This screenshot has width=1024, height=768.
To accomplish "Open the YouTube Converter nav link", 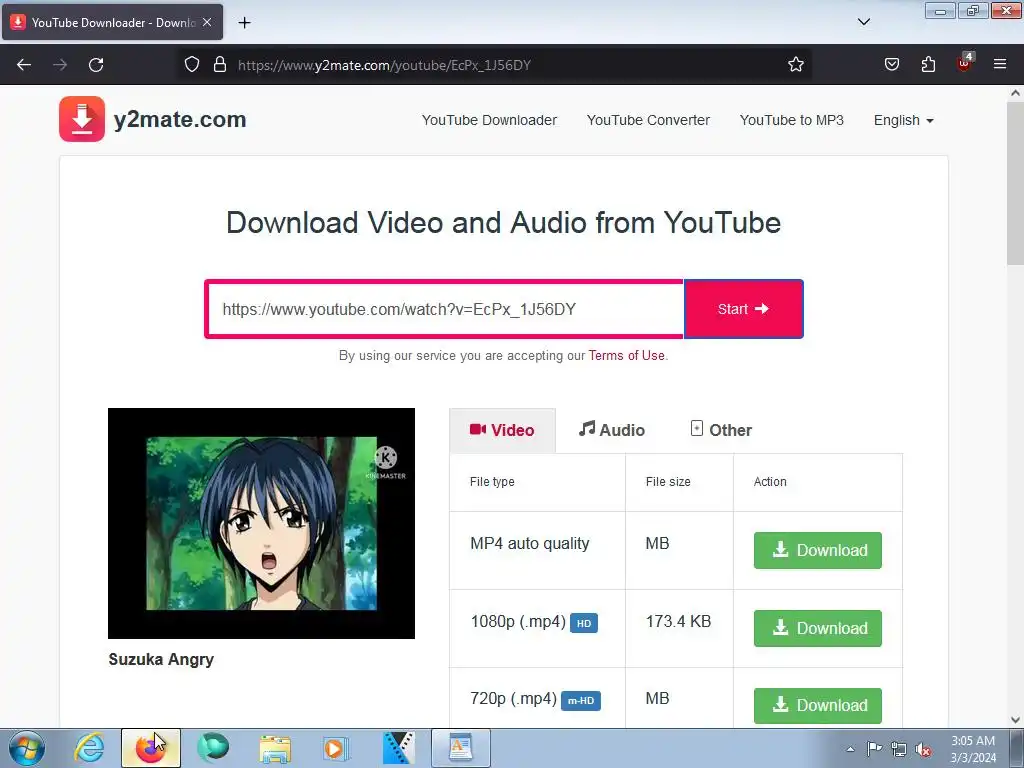I will [648, 120].
